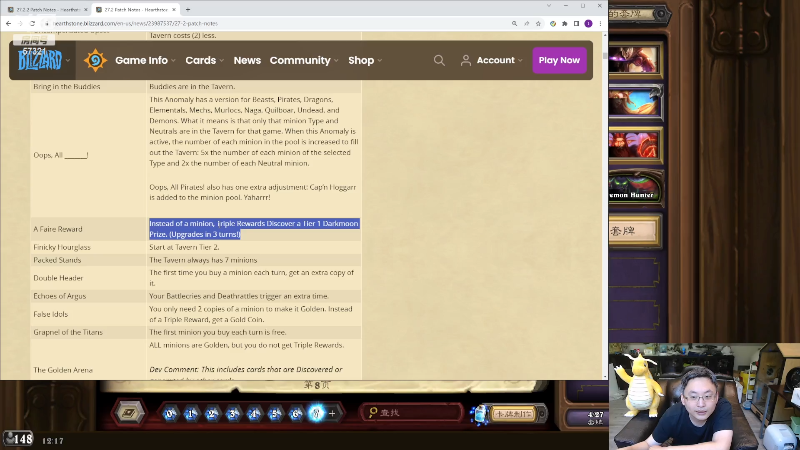Click the share page icon in address bar
The width and height of the screenshot is (800, 450).
tap(526, 23)
